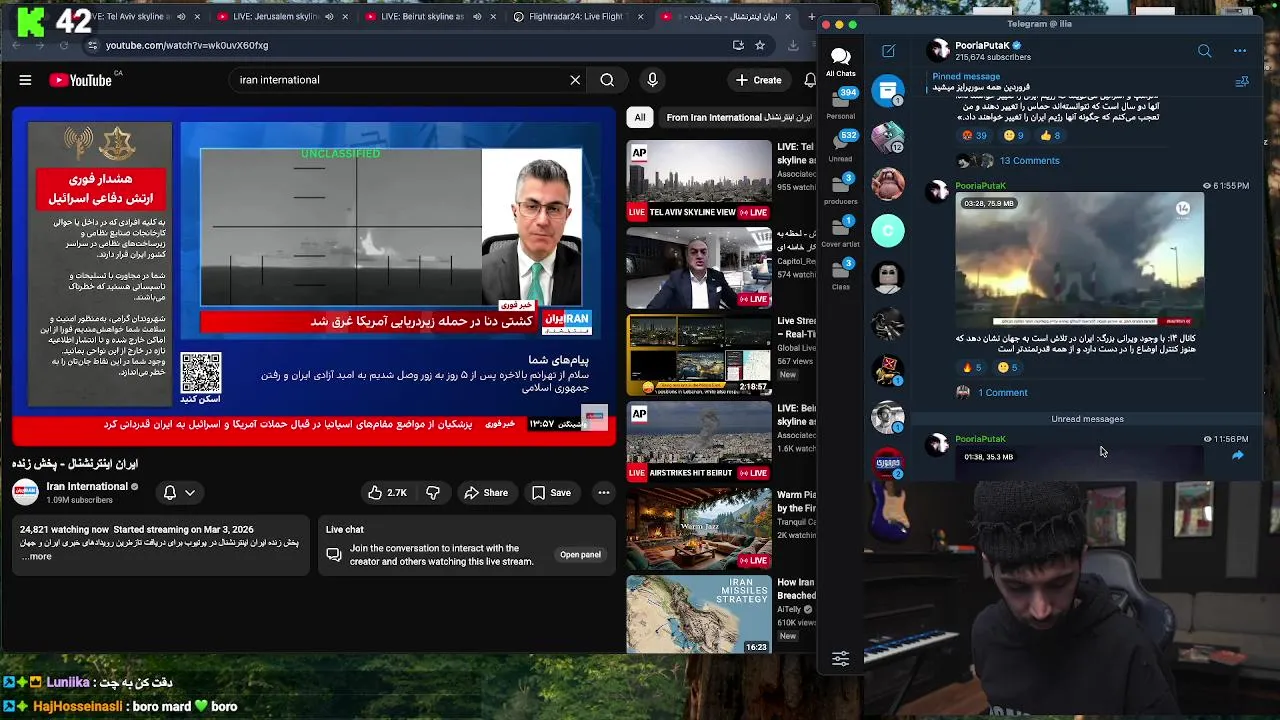Share the live video
The image size is (1280, 720).
(x=486, y=492)
